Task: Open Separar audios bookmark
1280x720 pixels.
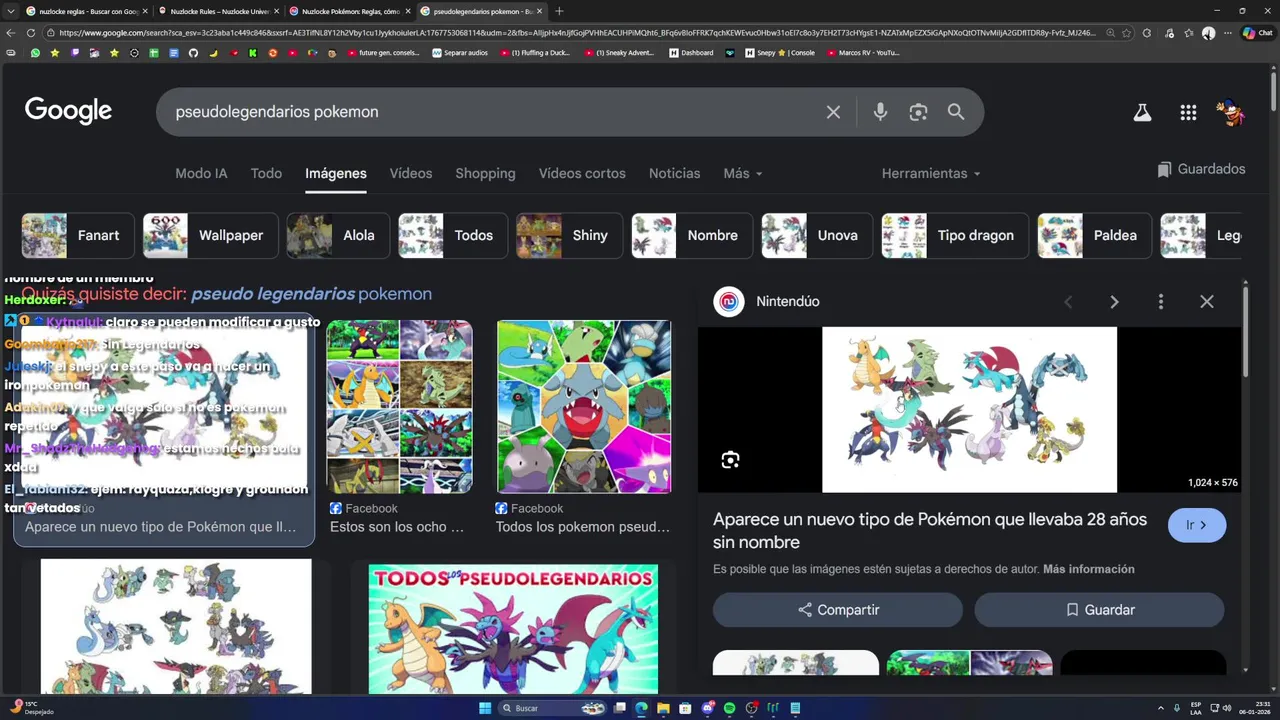Action: click(x=460, y=53)
